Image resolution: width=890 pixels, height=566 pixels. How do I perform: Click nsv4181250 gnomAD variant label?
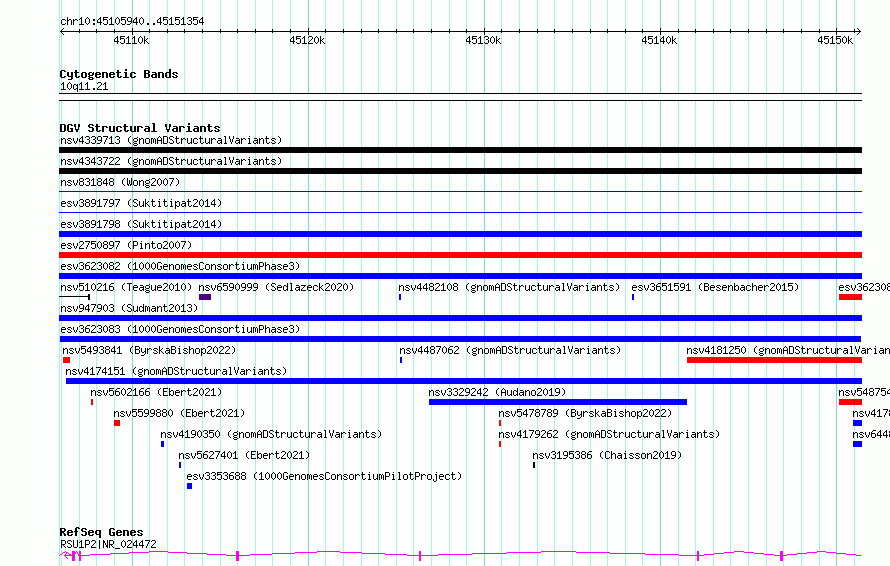click(788, 350)
